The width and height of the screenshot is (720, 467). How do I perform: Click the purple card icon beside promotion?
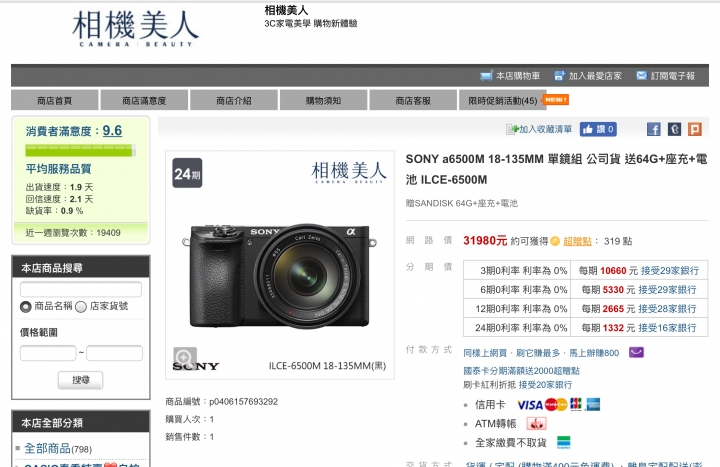coord(636,353)
